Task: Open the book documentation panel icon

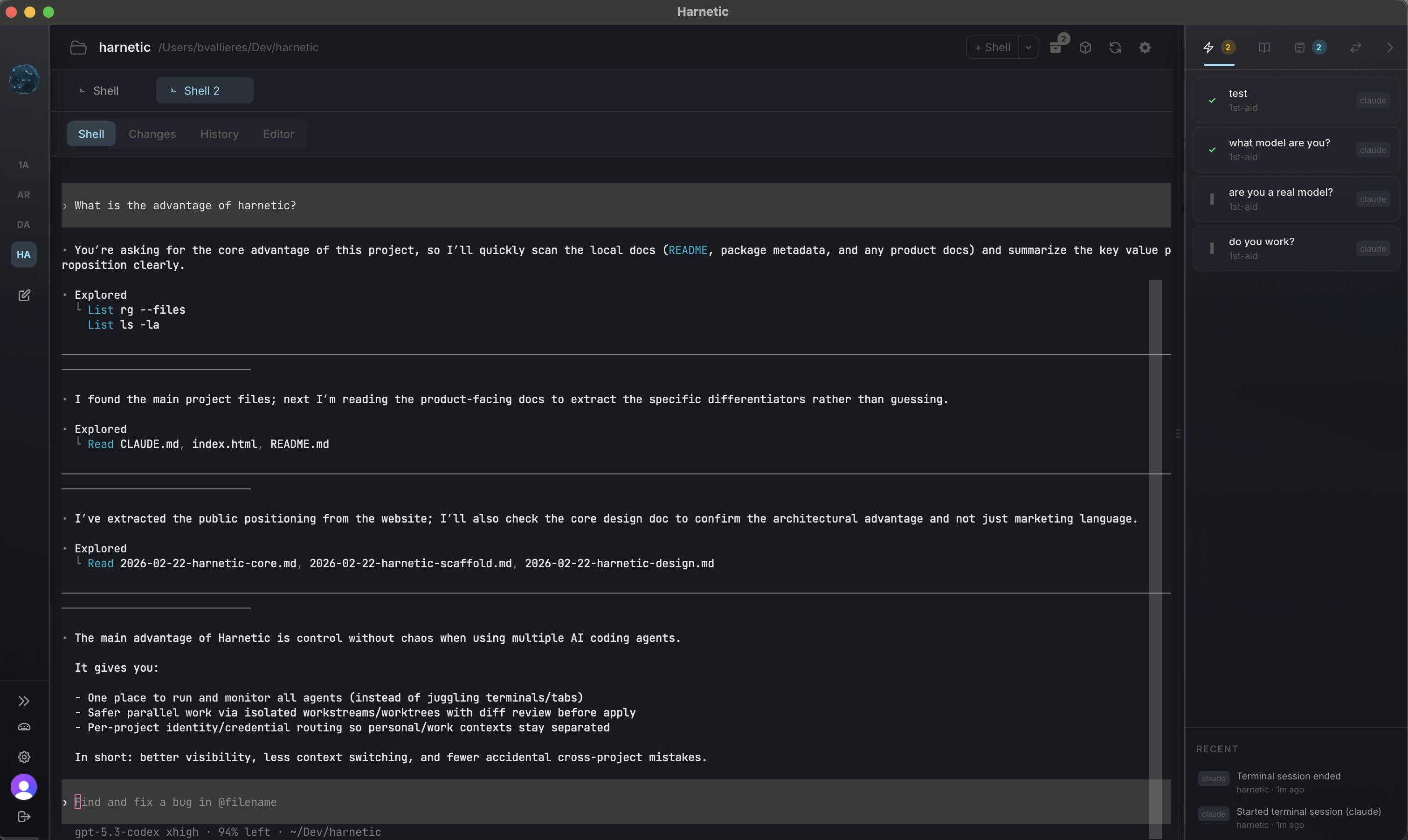Action: [1263, 48]
